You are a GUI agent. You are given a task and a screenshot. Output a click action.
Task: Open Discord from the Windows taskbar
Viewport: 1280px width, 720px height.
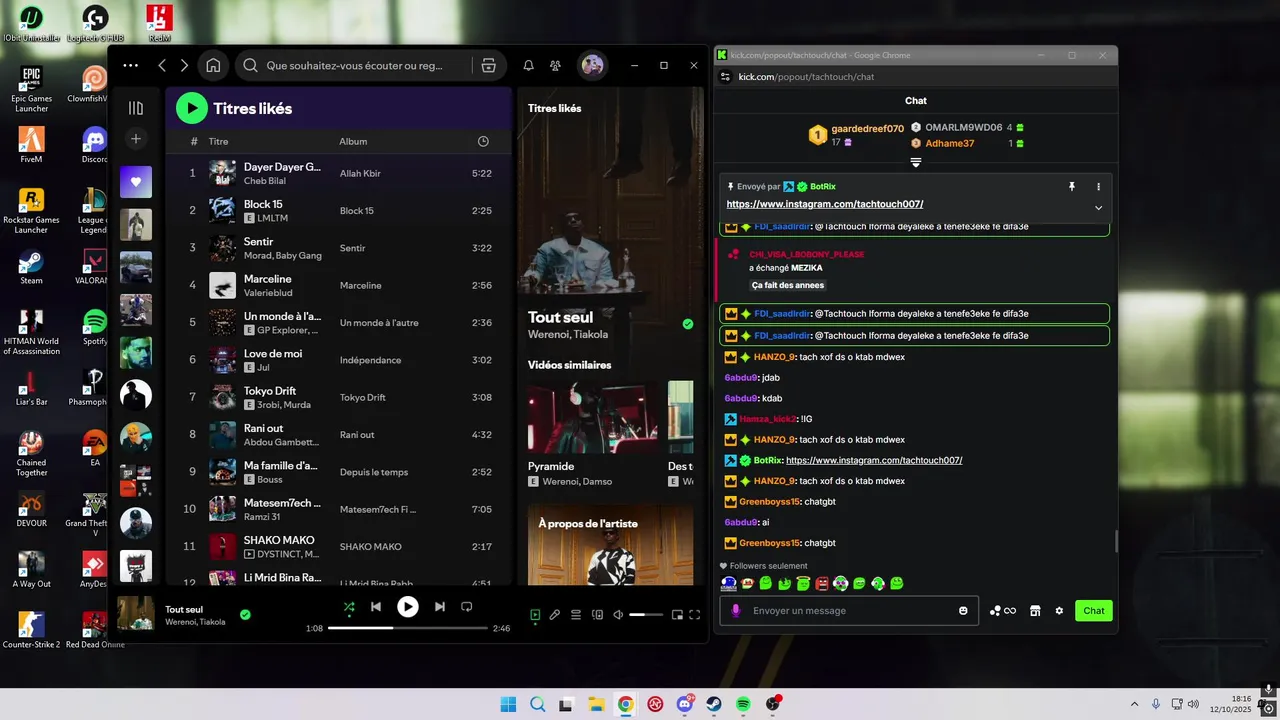[685, 704]
